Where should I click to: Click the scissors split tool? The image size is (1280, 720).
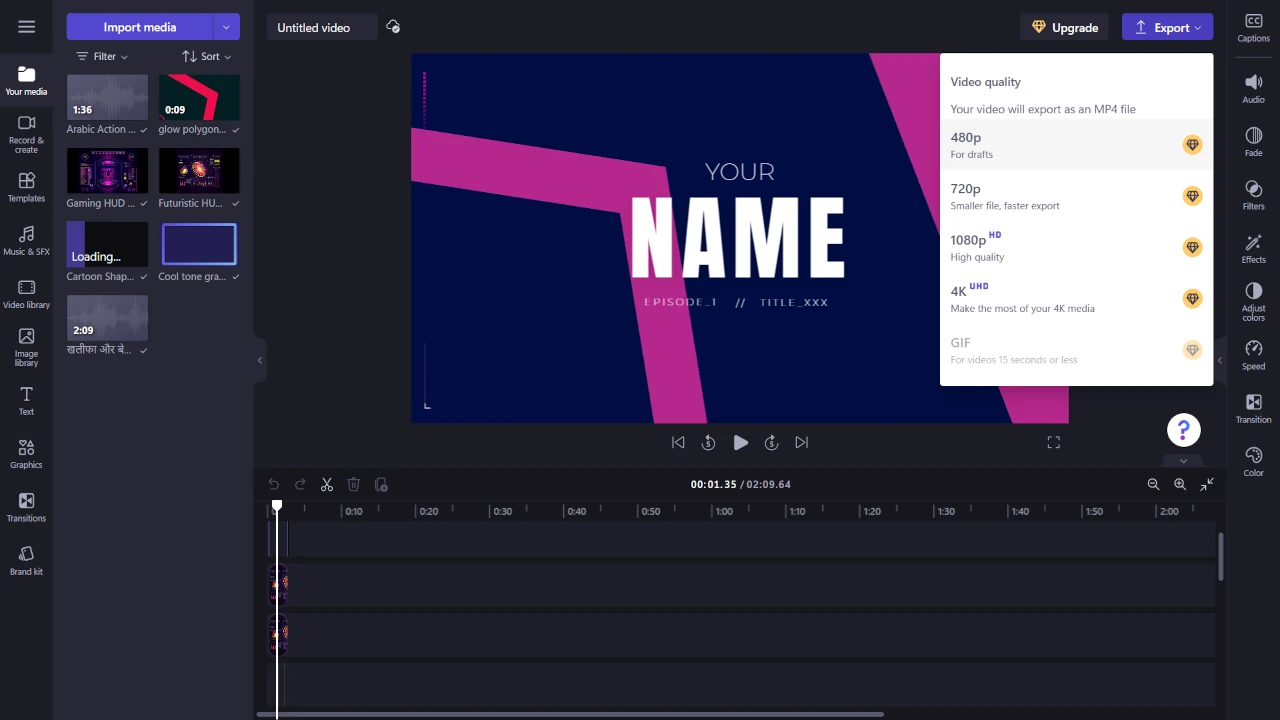pos(327,484)
